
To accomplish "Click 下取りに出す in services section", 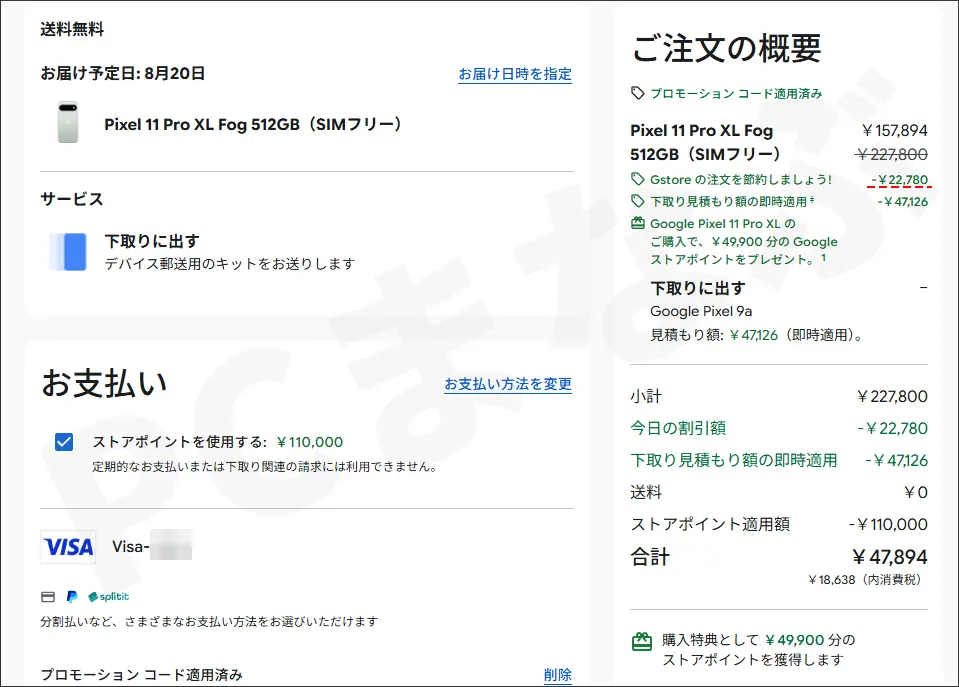I will pyautogui.click(x=152, y=241).
